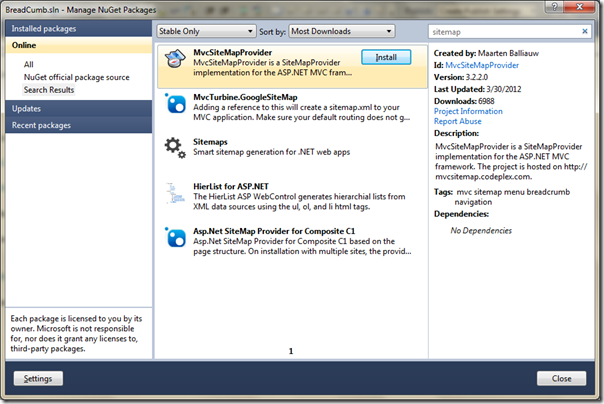Image resolution: width=604 pixels, height=404 pixels.
Task: Clear the sitemap search with the X icon
Action: point(584,31)
